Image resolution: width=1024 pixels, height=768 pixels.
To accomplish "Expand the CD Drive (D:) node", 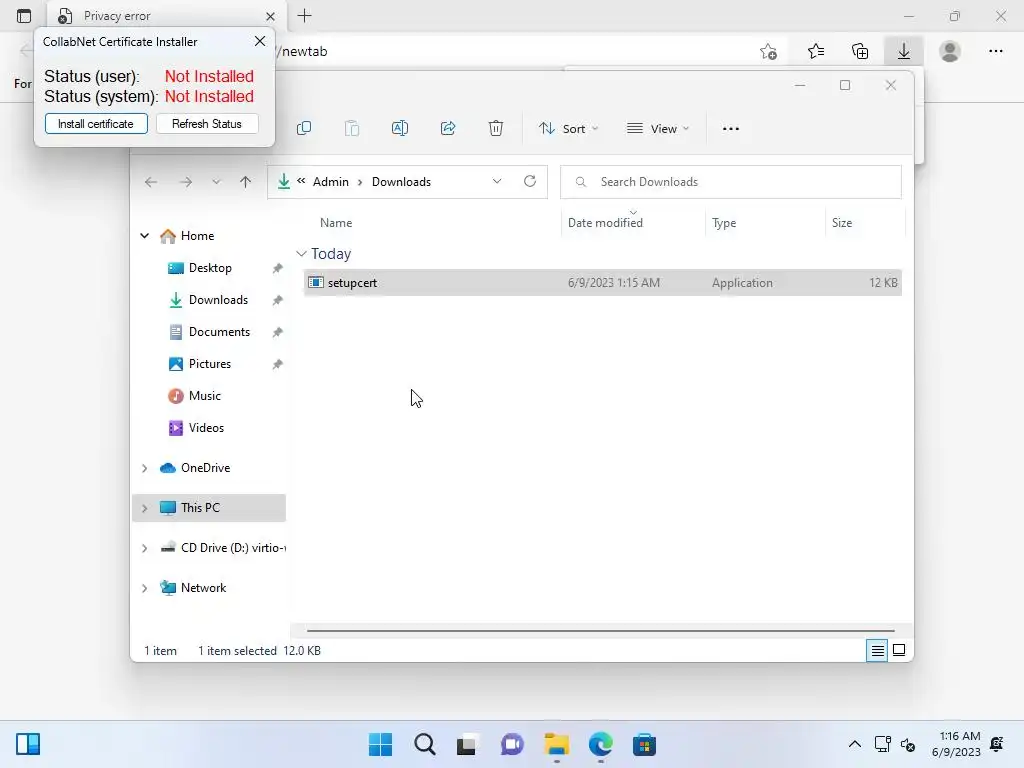I will pyautogui.click(x=144, y=548).
